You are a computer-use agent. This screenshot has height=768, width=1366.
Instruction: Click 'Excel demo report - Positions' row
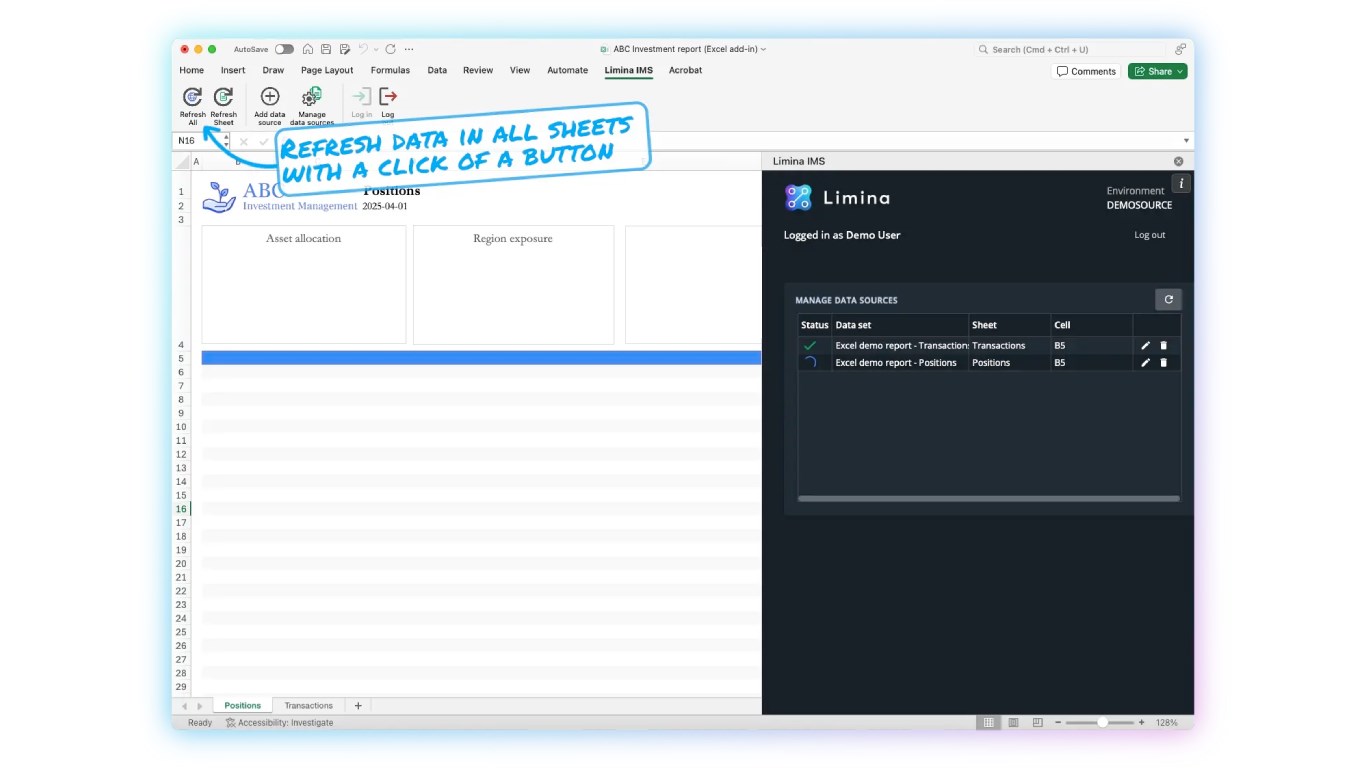pyautogui.click(x=989, y=362)
